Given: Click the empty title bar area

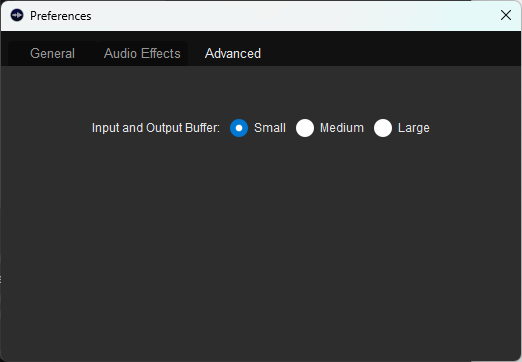Looking at the screenshot, I should 293,16.
